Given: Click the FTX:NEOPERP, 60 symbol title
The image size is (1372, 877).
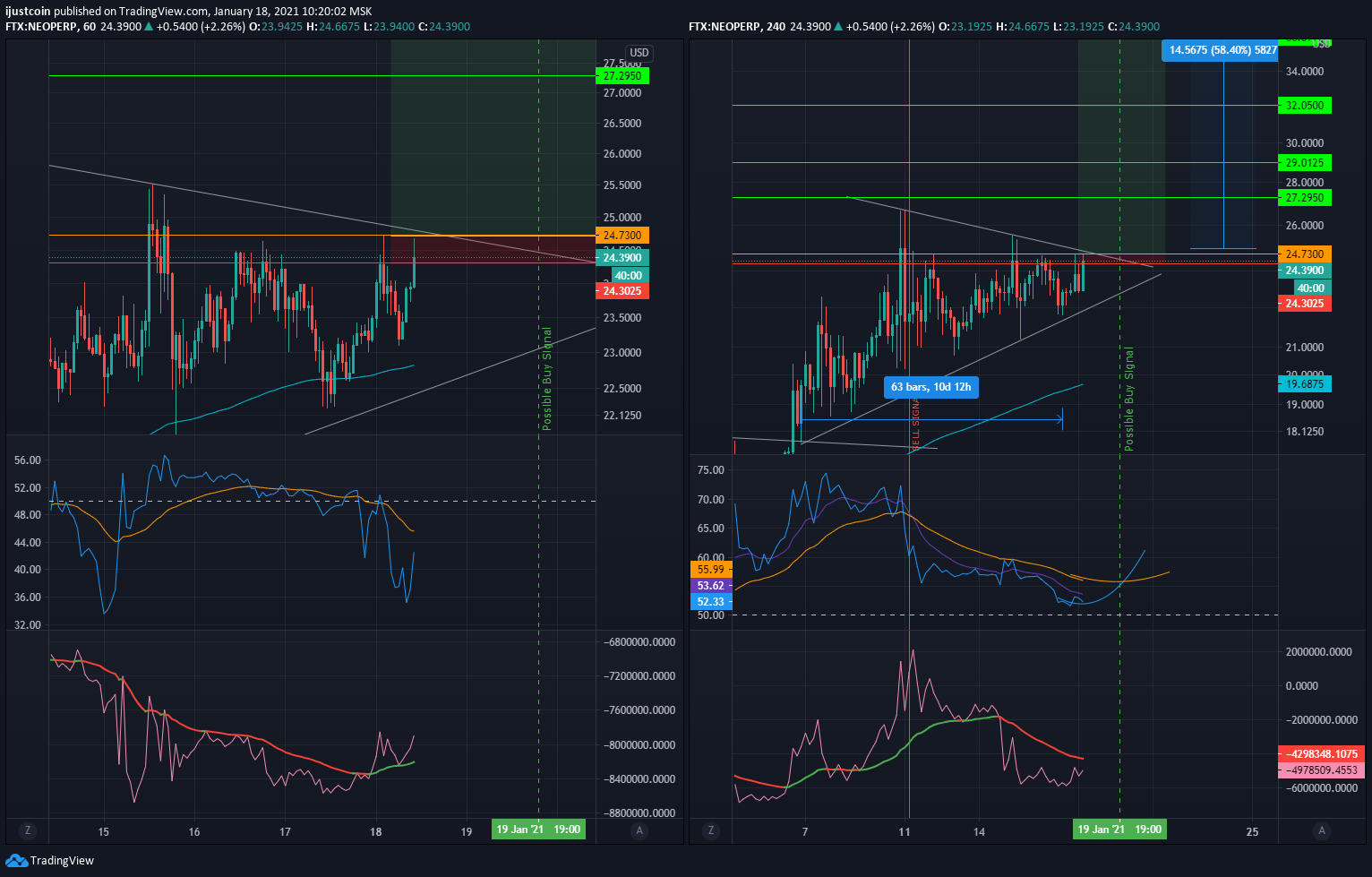Looking at the screenshot, I should [50, 27].
